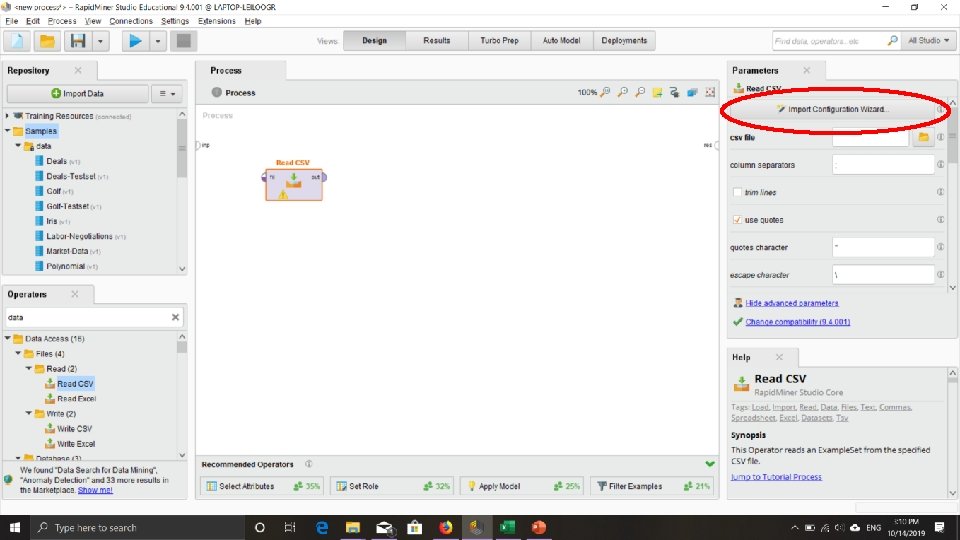Switch to the Results view
Viewport: 960px width, 540px height.
(x=437, y=40)
